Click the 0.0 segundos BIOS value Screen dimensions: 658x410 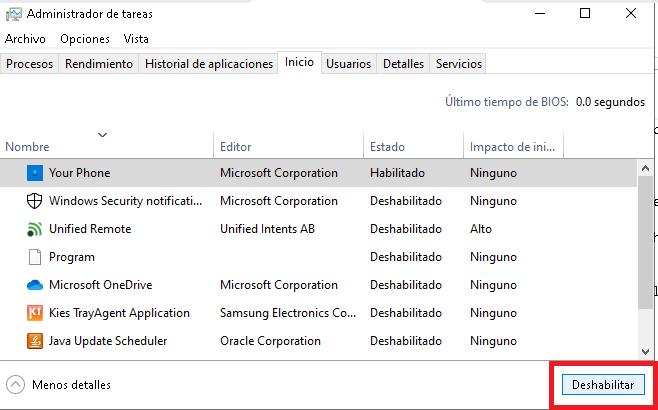pyautogui.click(x=610, y=102)
